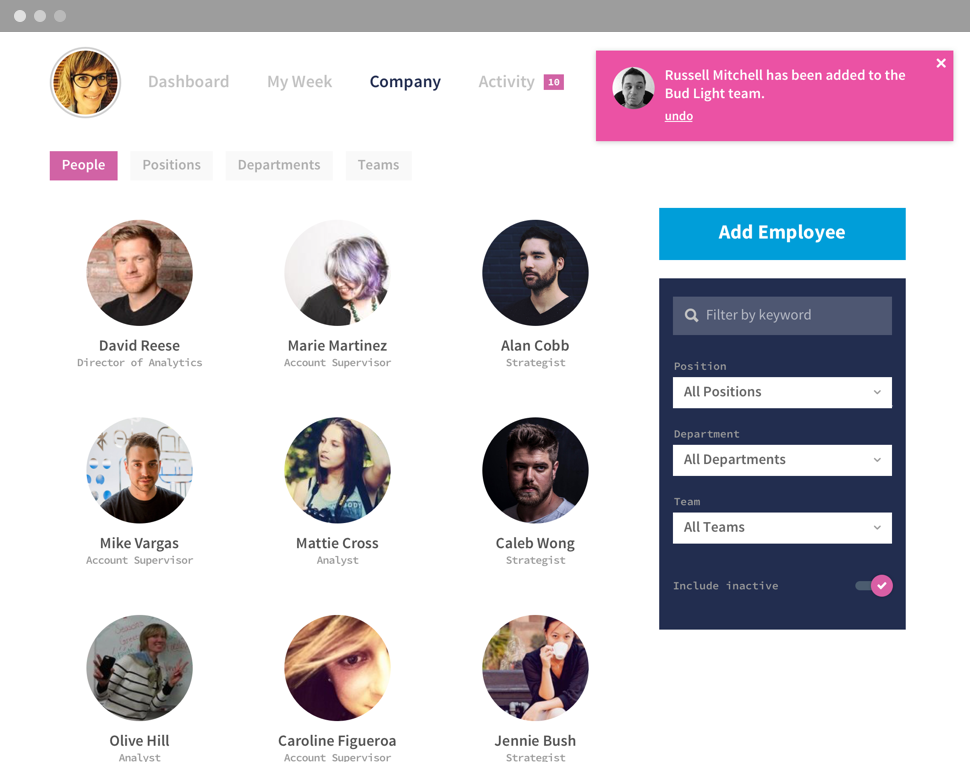Click the undo link in notification
This screenshot has height=762, width=970.
(x=679, y=116)
